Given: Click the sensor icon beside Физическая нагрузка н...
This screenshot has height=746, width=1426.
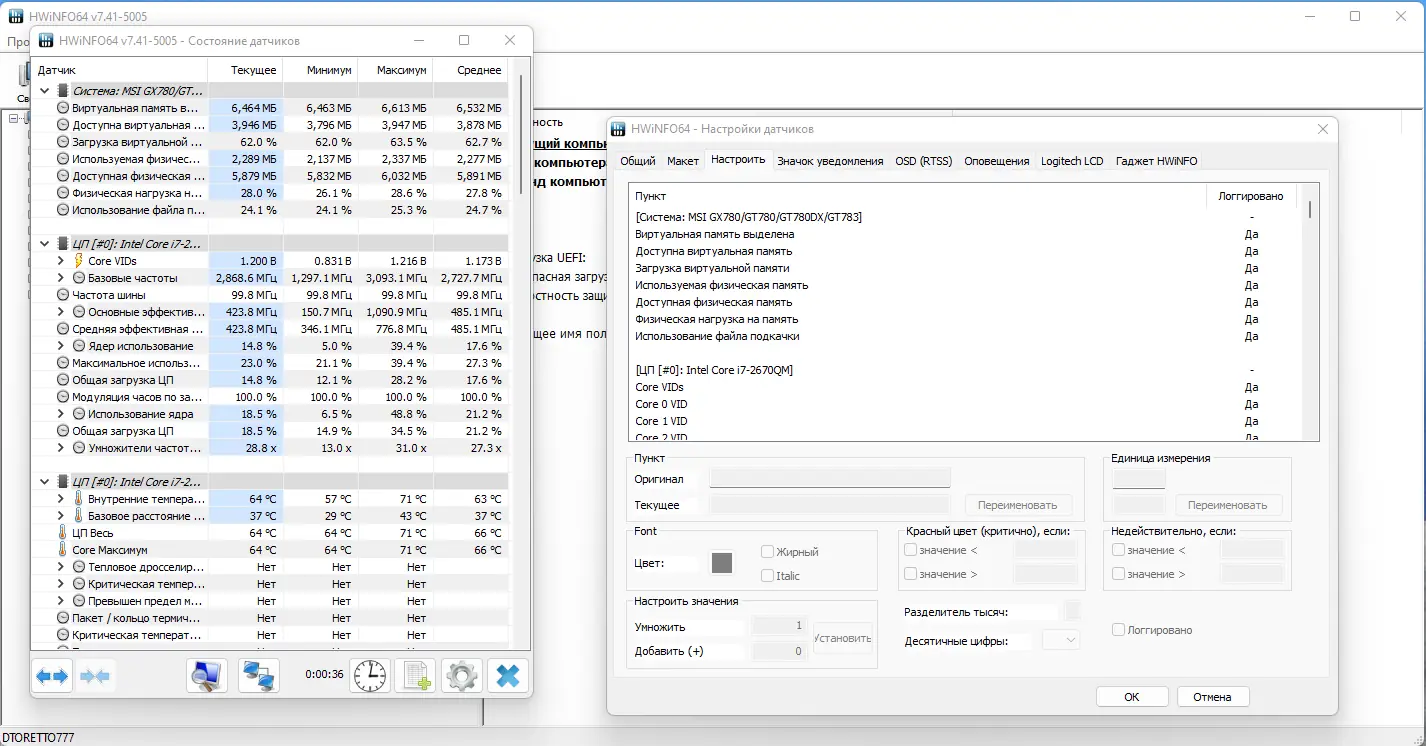Looking at the screenshot, I should click(x=63, y=193).
